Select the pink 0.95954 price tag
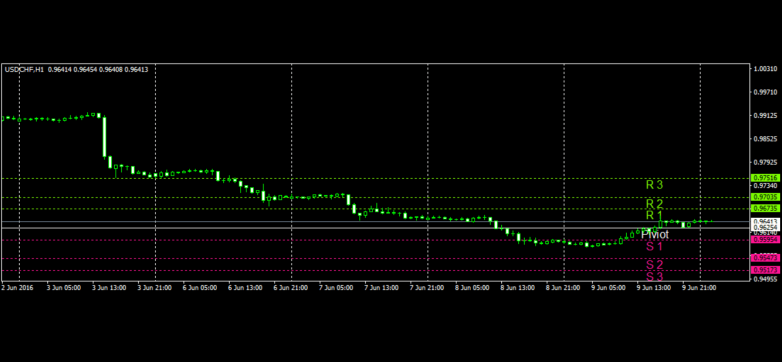This screenshot has height=362, width=782. tap(765, 240)
